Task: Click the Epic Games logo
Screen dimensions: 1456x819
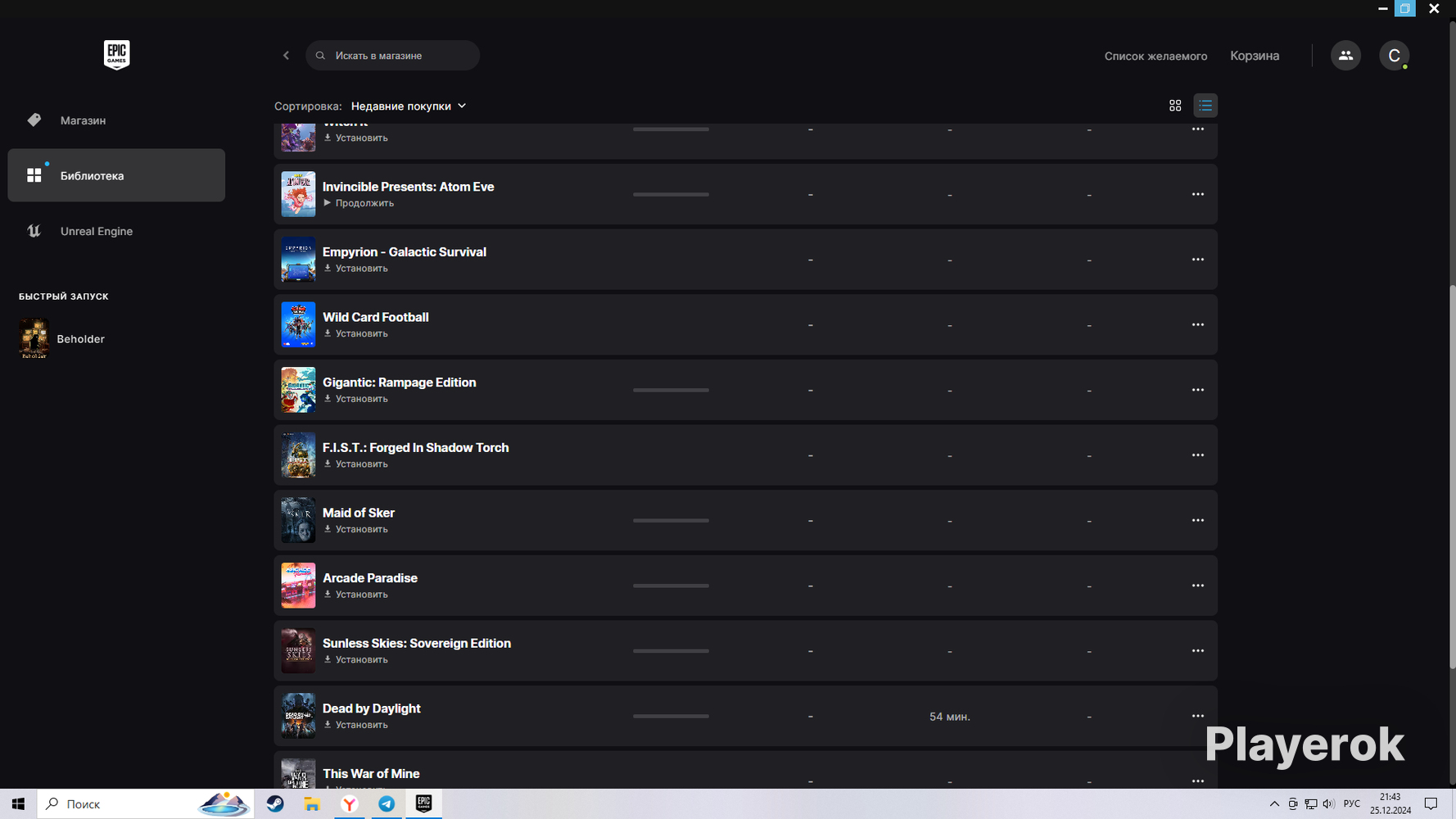Action: [116, 55]
